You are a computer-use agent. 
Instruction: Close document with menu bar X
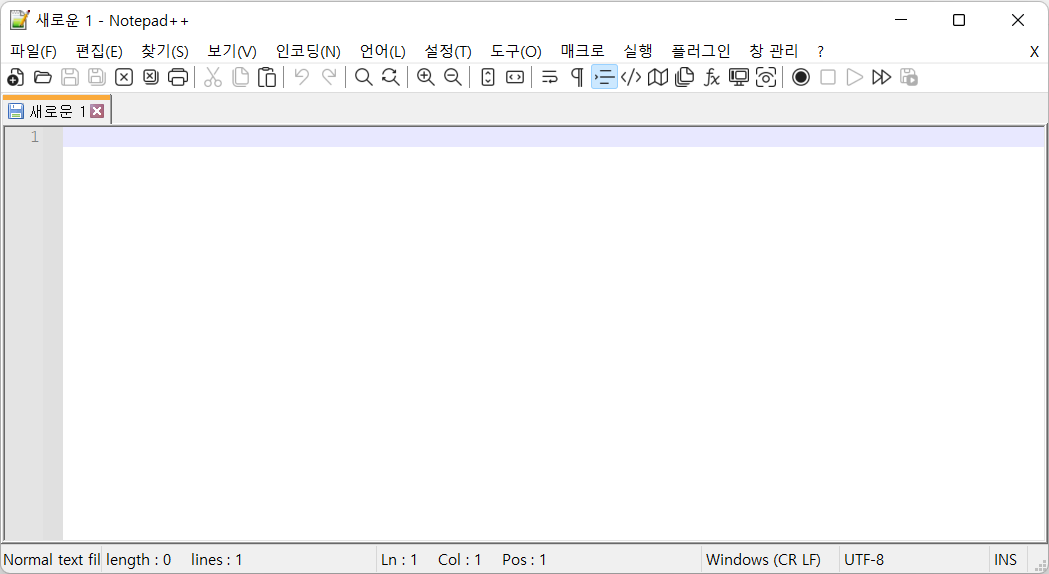coord(1034,52)
